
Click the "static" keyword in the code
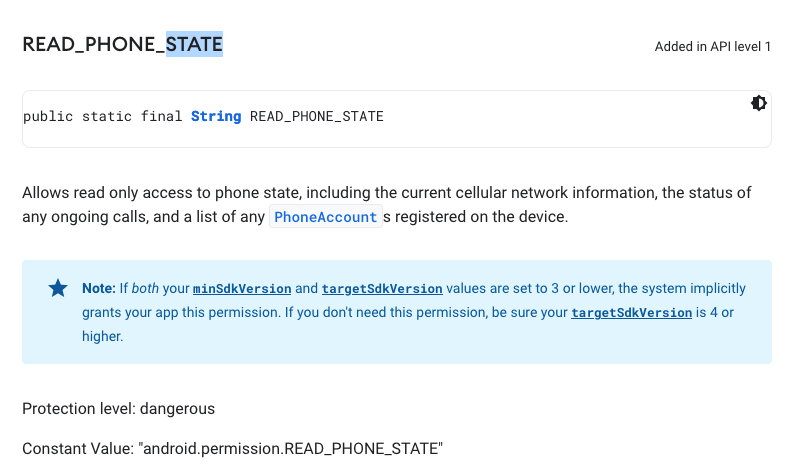tap(108, 117)
